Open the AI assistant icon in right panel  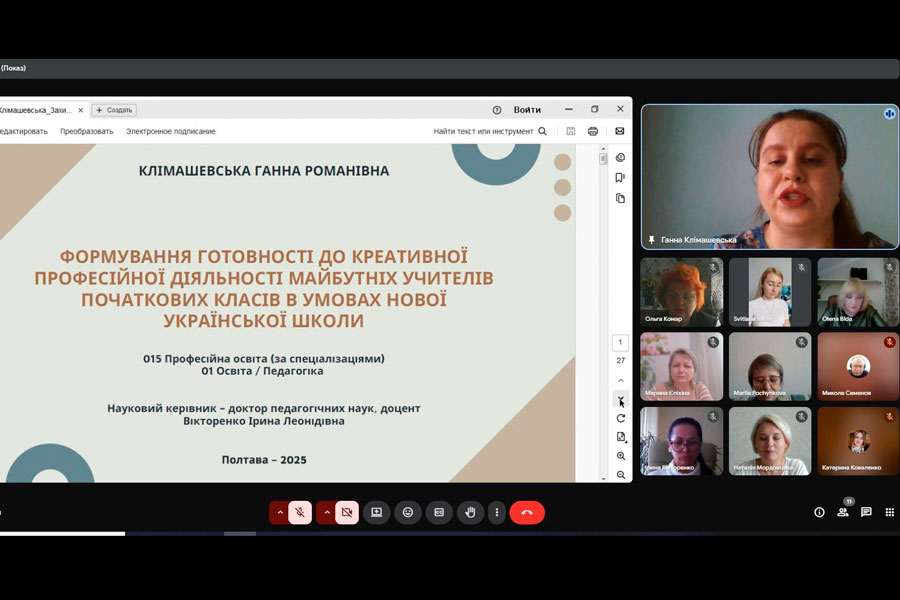[620, 157]
